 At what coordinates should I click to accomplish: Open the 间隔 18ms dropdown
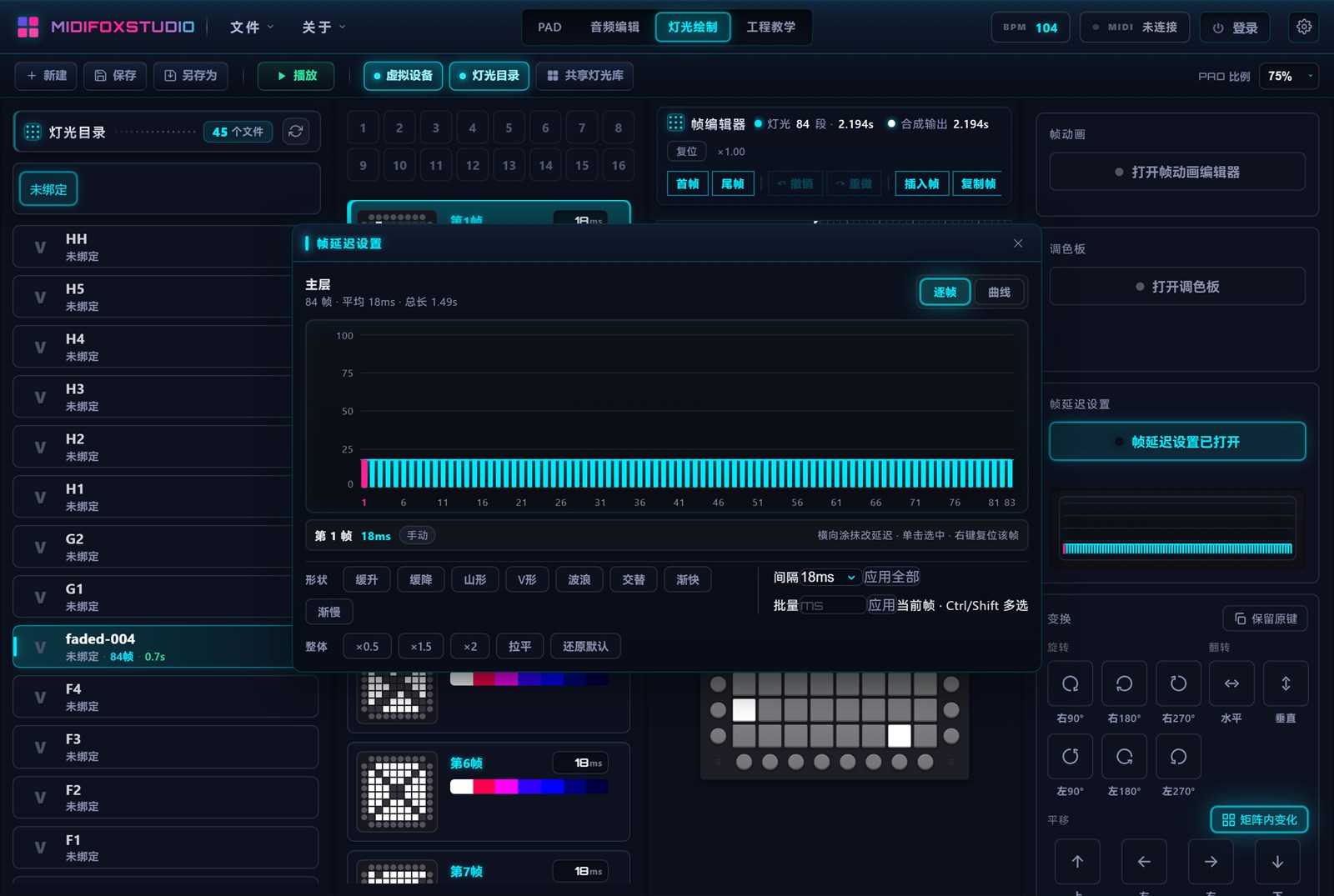click(829, 577)
